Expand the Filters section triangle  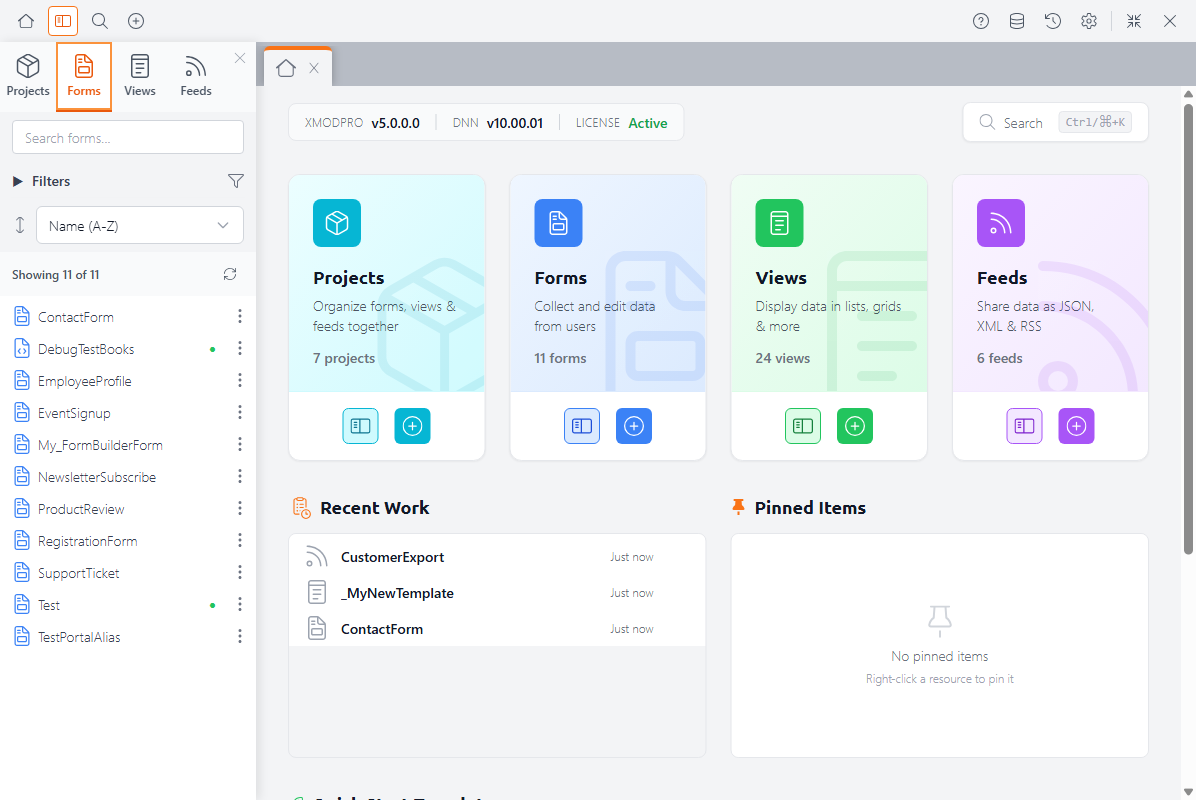18,182
